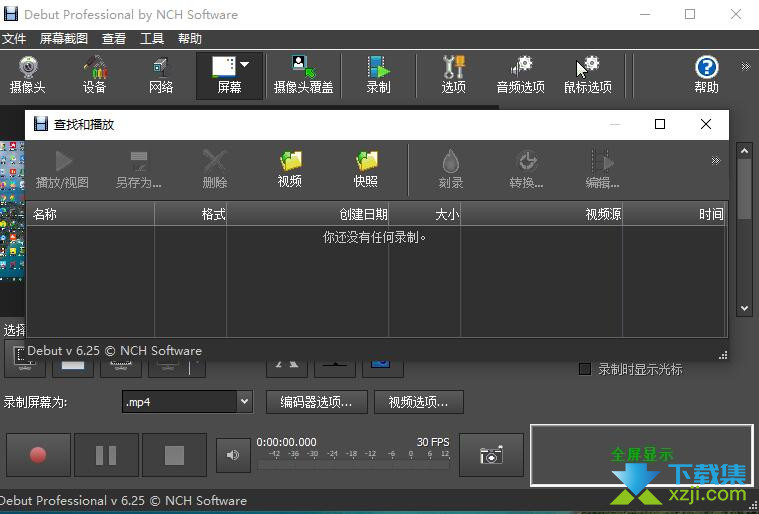Click the 删除 delete icon

coord(215,170)
